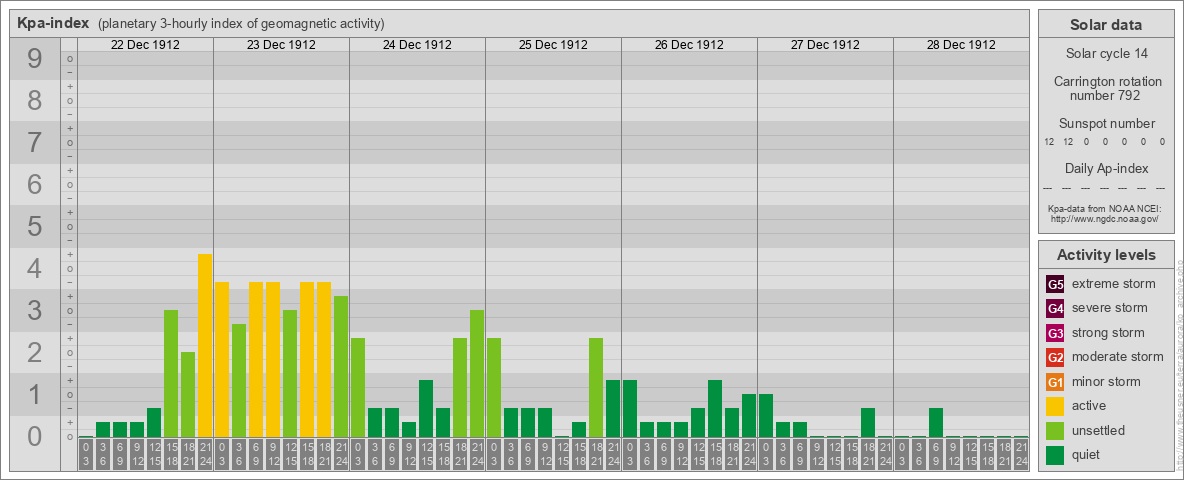Click the yellow active level swatch
The height and width of the screenshot is (480, 1184).
[1055, 406]
